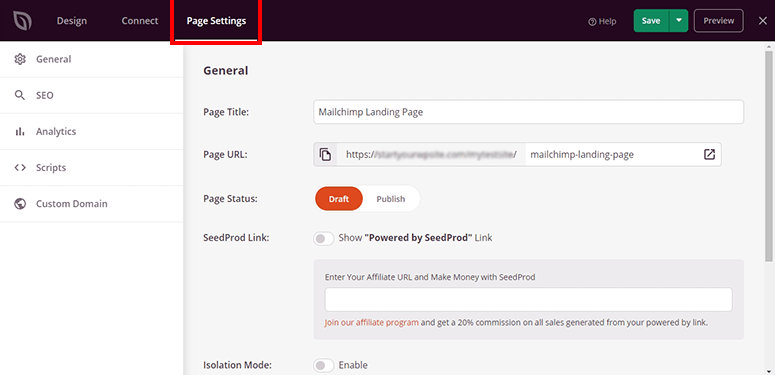Click the Page Title input field
775x375 pixels.
tap(528, 112)
